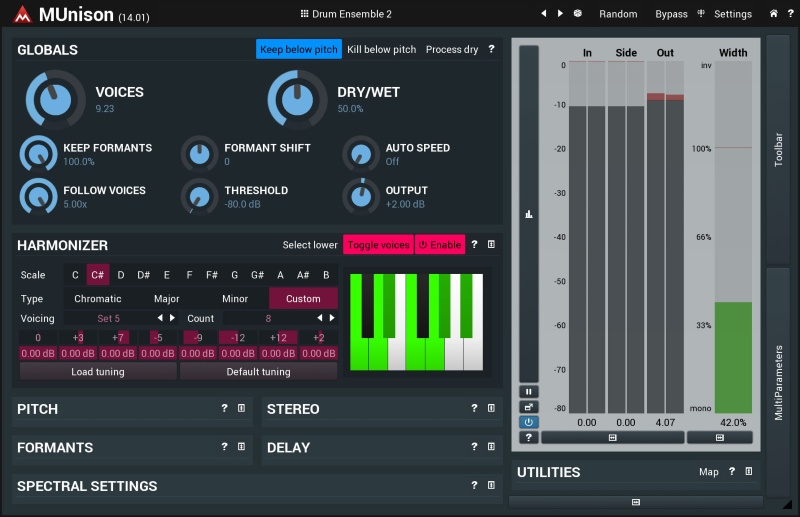Viewport: 800px width, 517px height.
Task: Open the randomize dice icon
Action: (578, 13)
